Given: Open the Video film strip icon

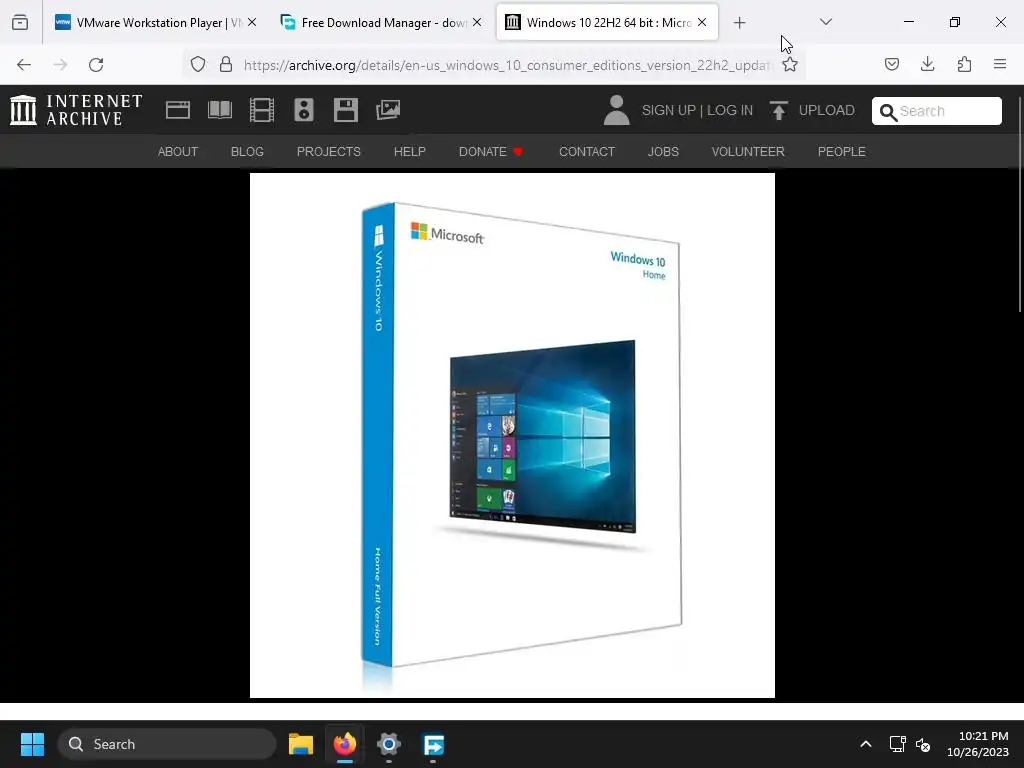Looking at the screenshot, I should click(x=262, y=110).
